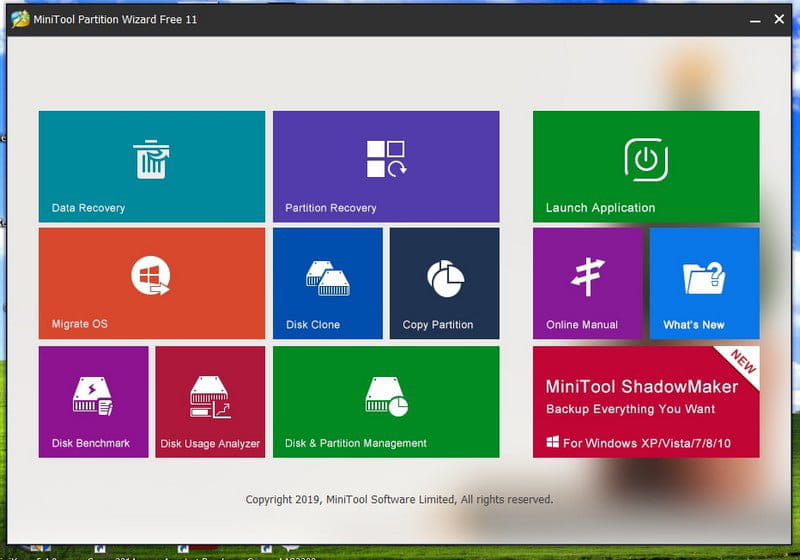Click the "Online Manual" tile label
Screen dimensions: 800x560
(582, 325)
